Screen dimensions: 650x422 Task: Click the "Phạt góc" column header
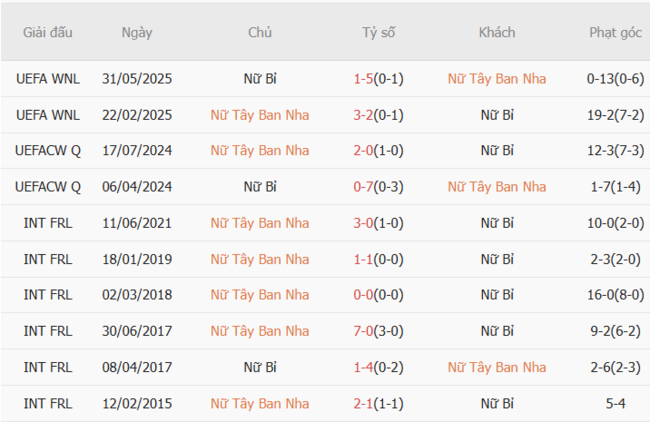tap(615, 32)
